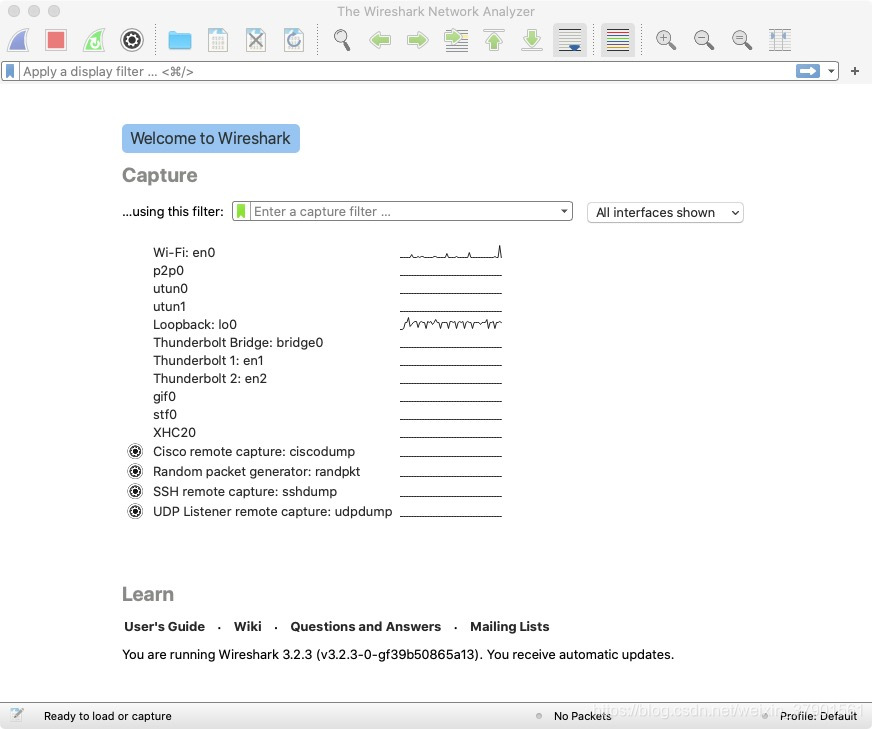Select Random packet generator: randpkt

[256, 472]
